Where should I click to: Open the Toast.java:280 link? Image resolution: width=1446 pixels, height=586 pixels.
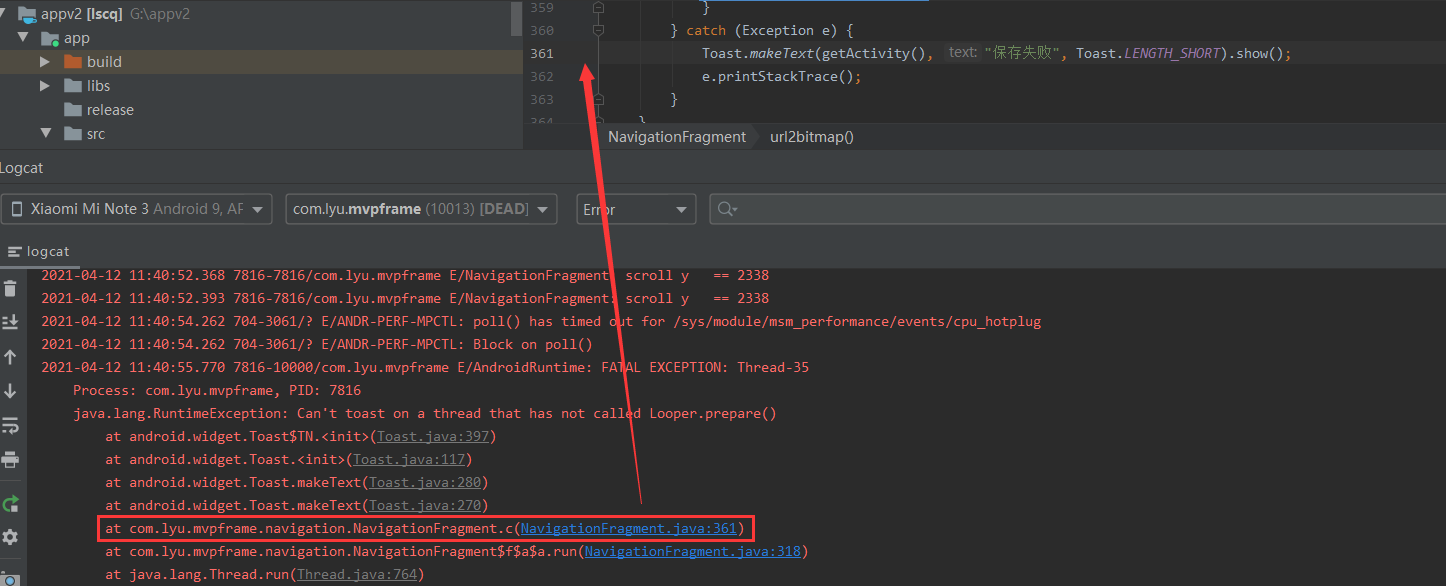click(425, 482)
